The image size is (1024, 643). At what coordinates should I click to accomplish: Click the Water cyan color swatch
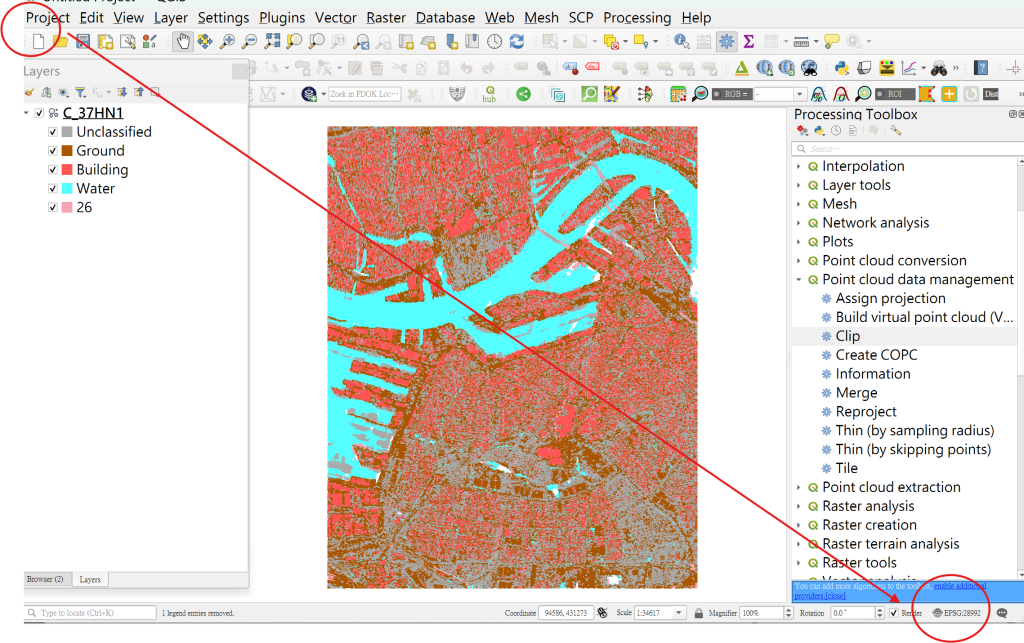[x=67, y=189]
